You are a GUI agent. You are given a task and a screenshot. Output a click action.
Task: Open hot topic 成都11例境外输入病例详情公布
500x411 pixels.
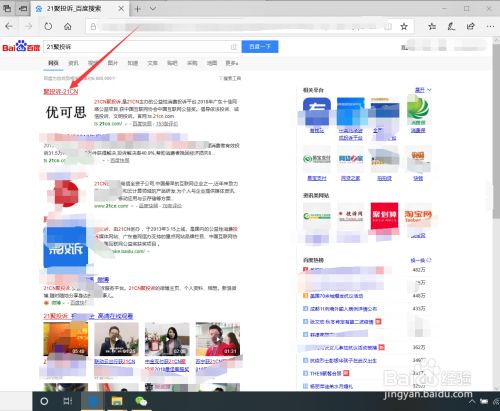343,309
